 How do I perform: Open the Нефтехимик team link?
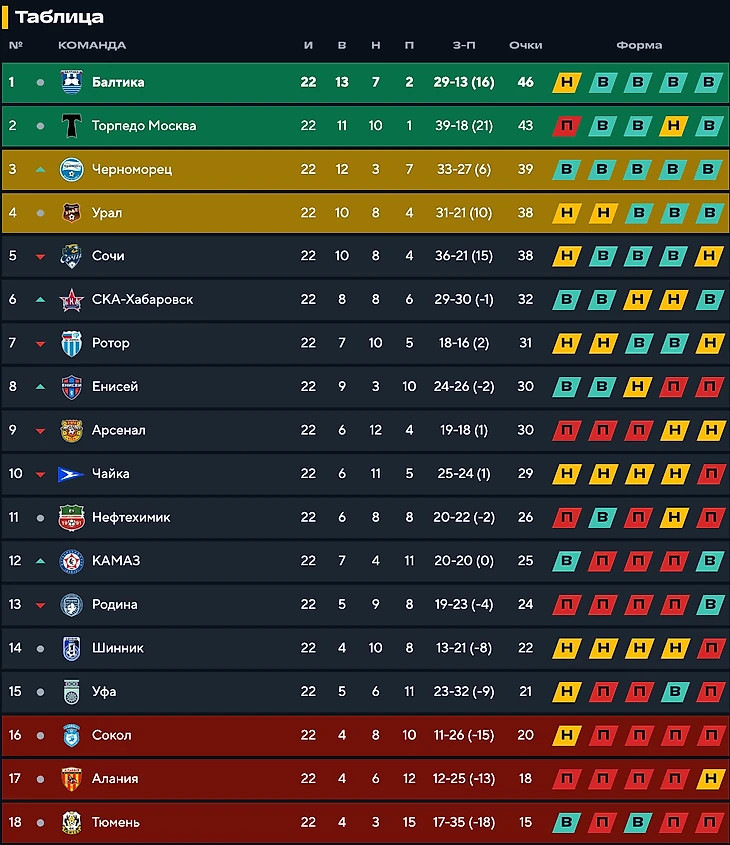[x=130, y=517]
